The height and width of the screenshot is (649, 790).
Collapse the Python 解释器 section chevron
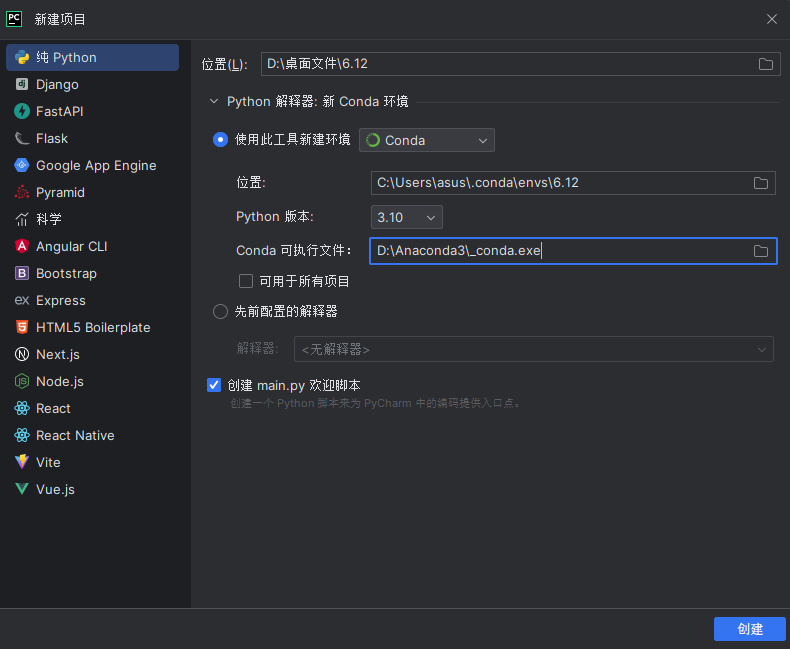click(x=214, y=101)
